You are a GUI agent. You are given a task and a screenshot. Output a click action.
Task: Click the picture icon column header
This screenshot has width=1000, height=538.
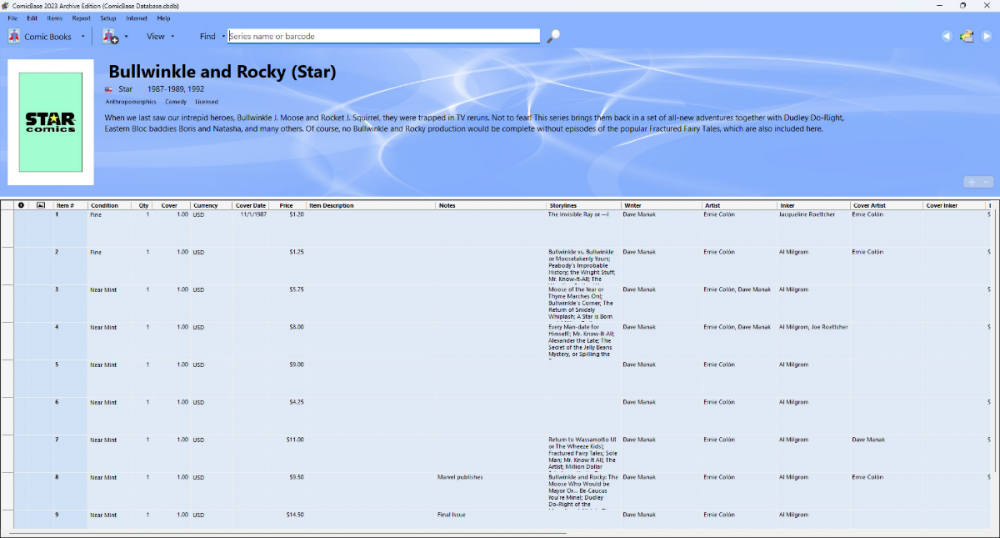(41, 205)
